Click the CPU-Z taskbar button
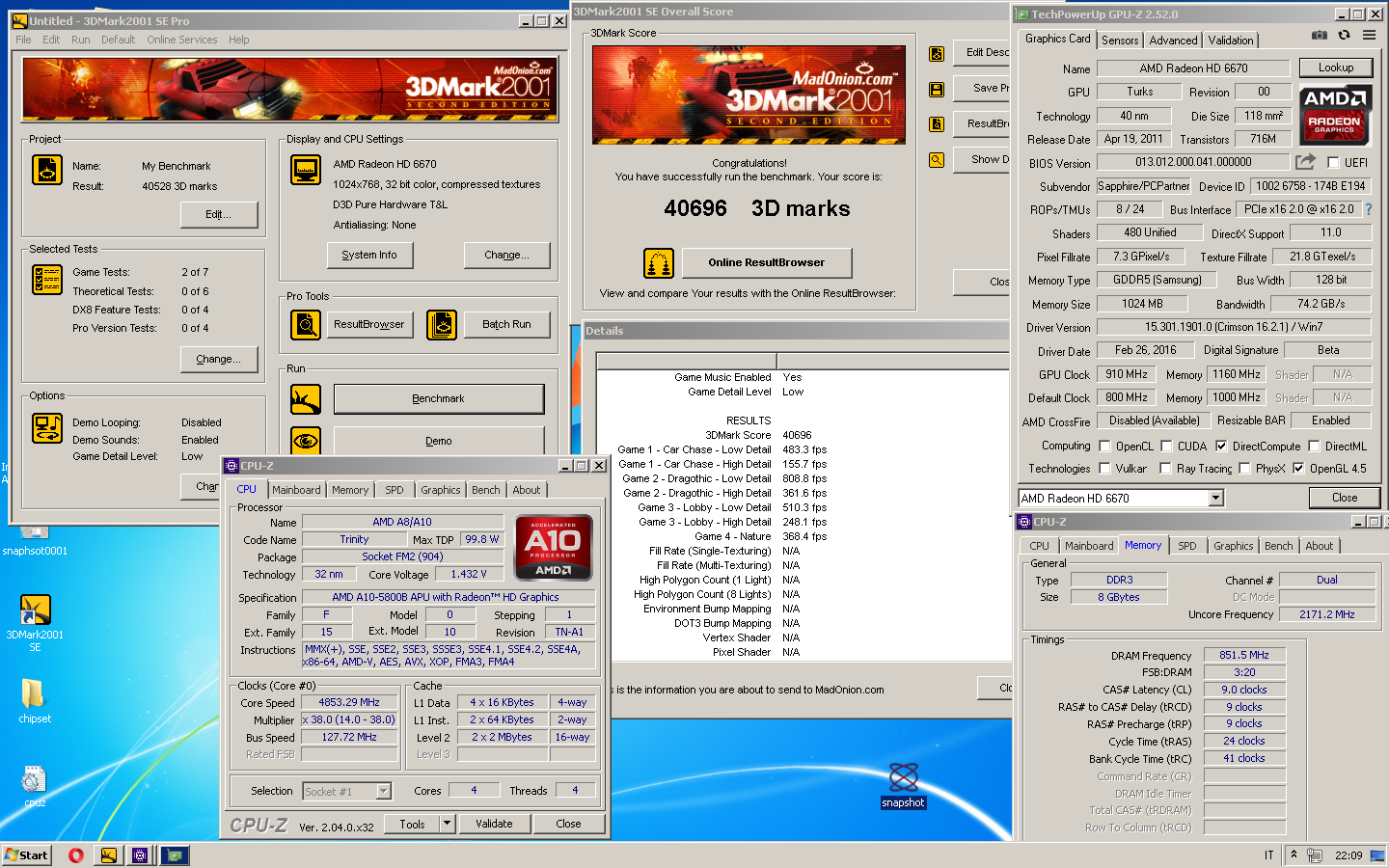 tap(141, 854)
